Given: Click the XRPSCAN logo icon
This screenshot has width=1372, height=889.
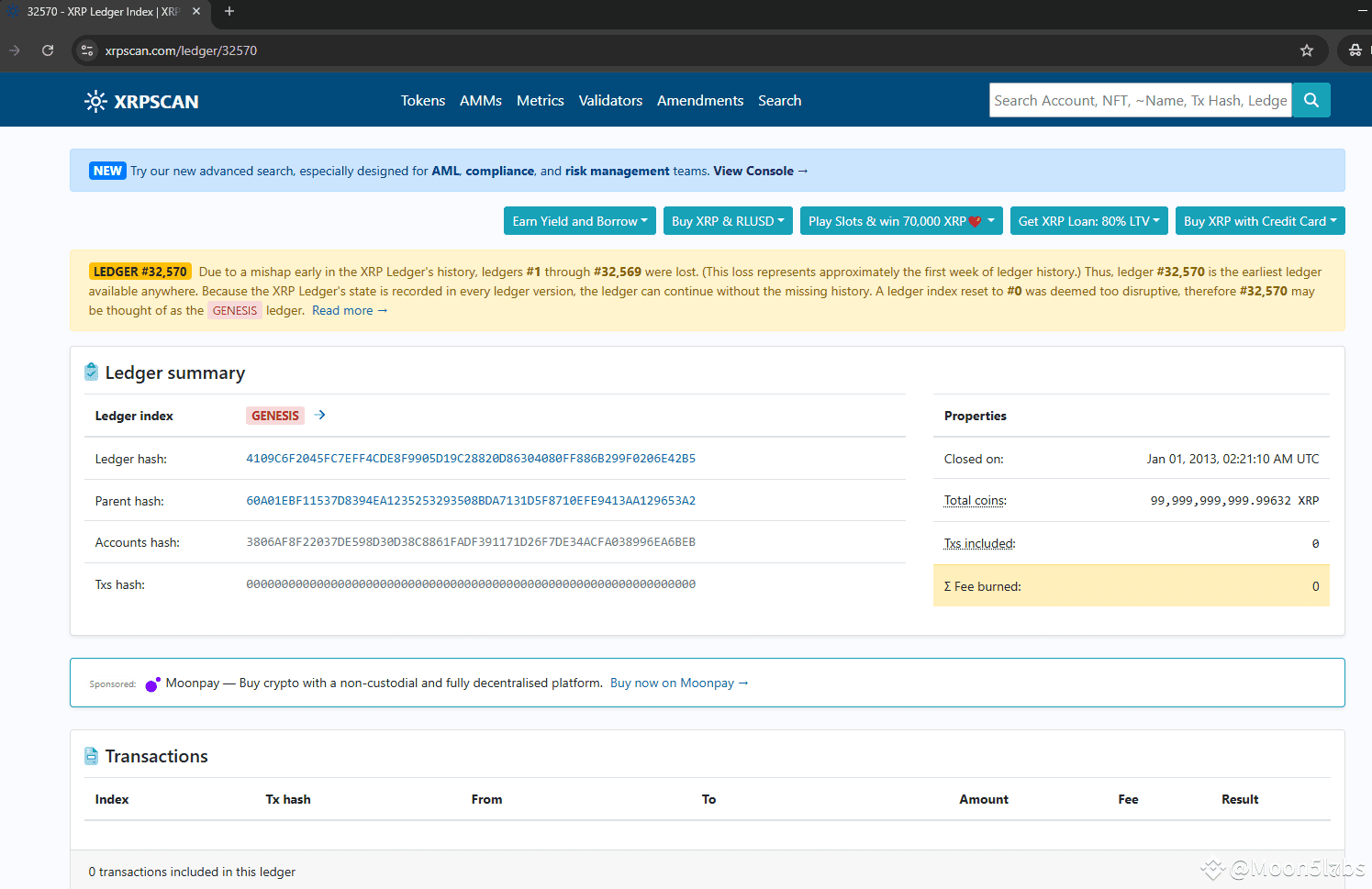Looking at the screenshot, I should 95,101.
